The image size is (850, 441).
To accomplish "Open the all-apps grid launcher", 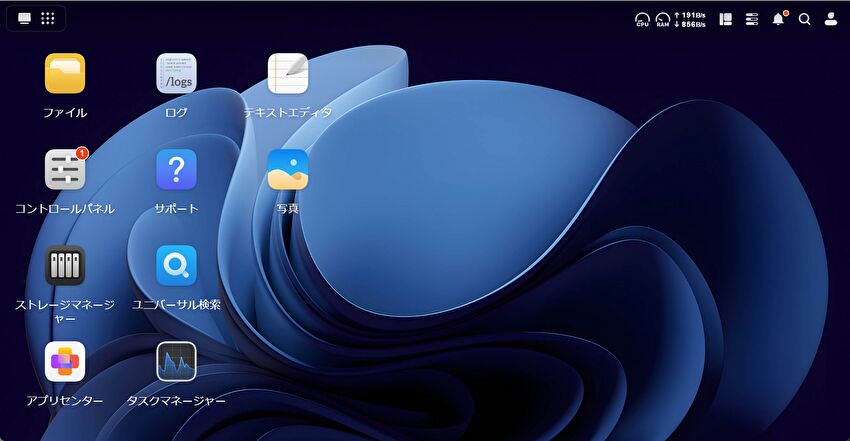I will pos(48,19).
